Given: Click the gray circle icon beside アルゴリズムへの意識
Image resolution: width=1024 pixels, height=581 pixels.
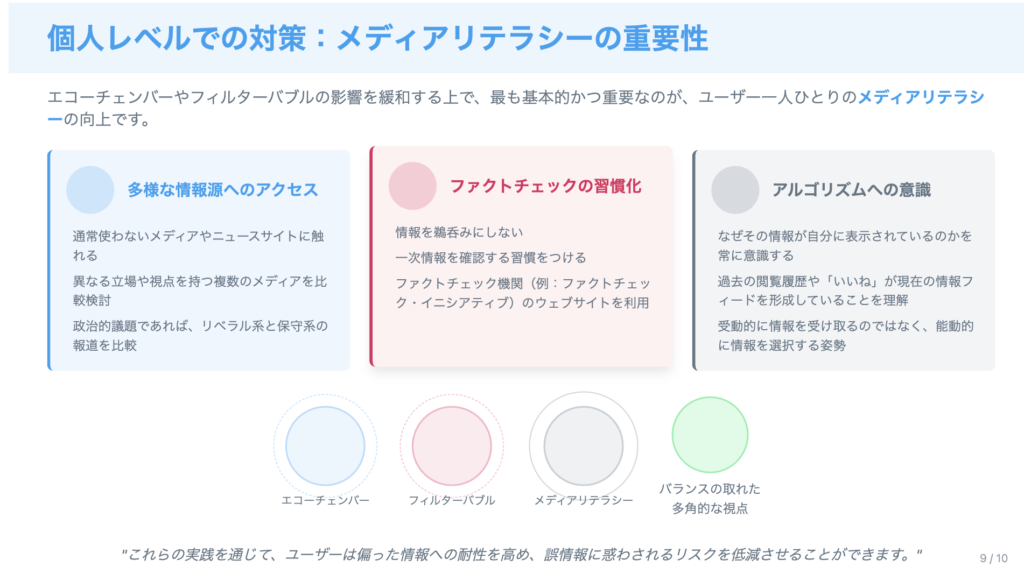Looking at the screenshot, I should pos(735,190).
